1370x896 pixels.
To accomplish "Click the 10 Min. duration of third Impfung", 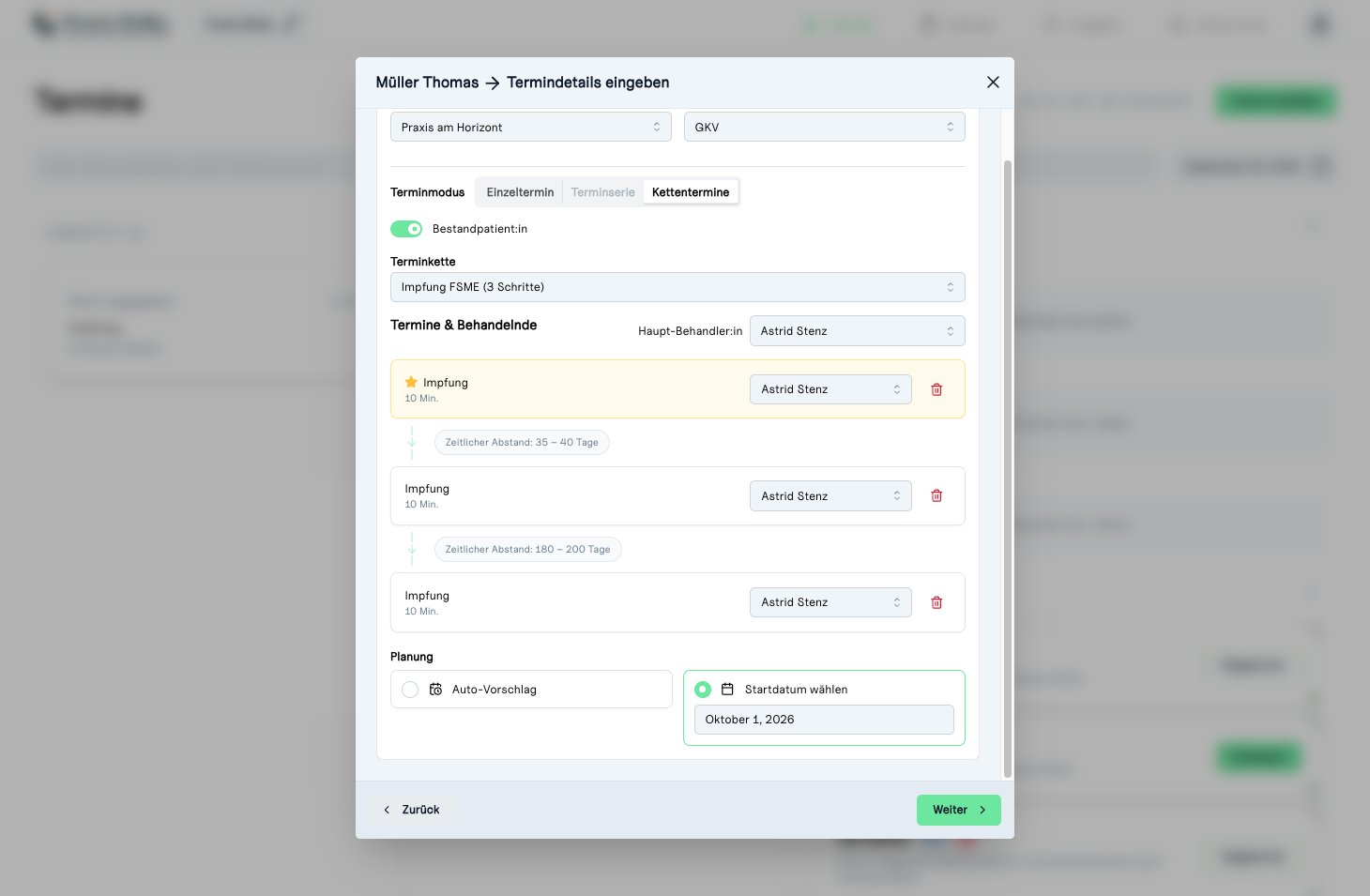I will pyautogui.click(x=421, y=611).
